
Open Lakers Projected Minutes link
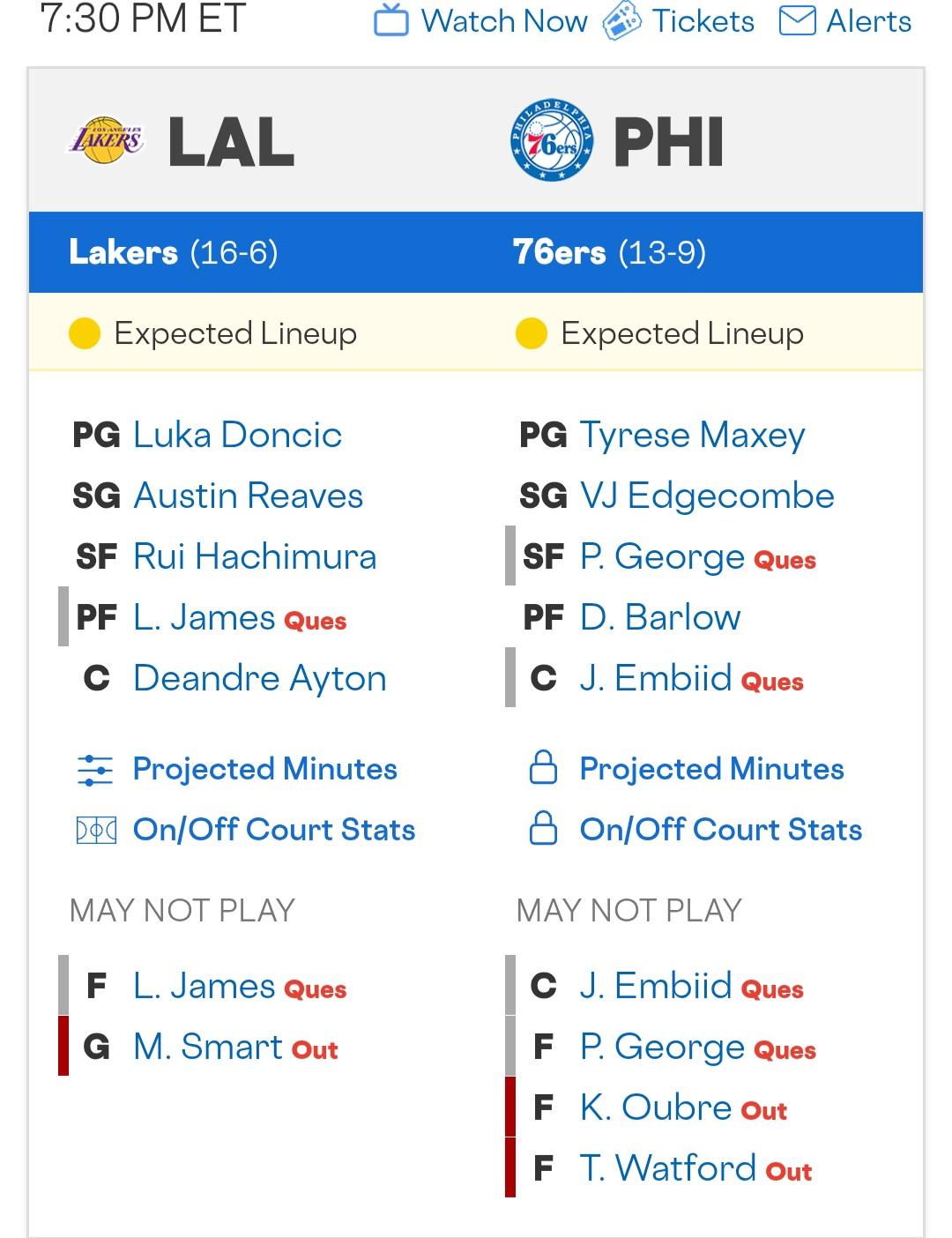(264, 769)
